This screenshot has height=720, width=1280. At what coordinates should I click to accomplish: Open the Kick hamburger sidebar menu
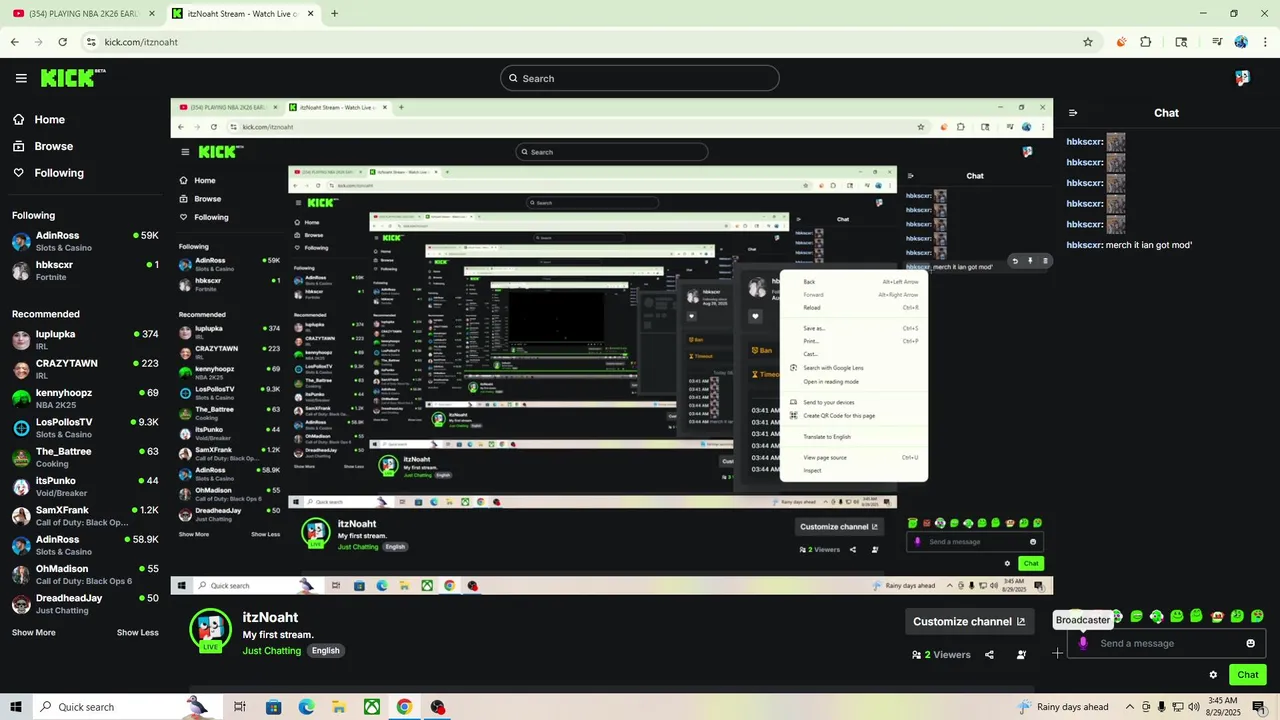[21, 78]
